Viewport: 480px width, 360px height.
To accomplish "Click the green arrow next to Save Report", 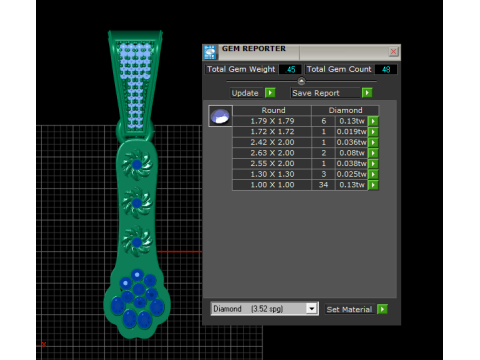I will (367, 93).
